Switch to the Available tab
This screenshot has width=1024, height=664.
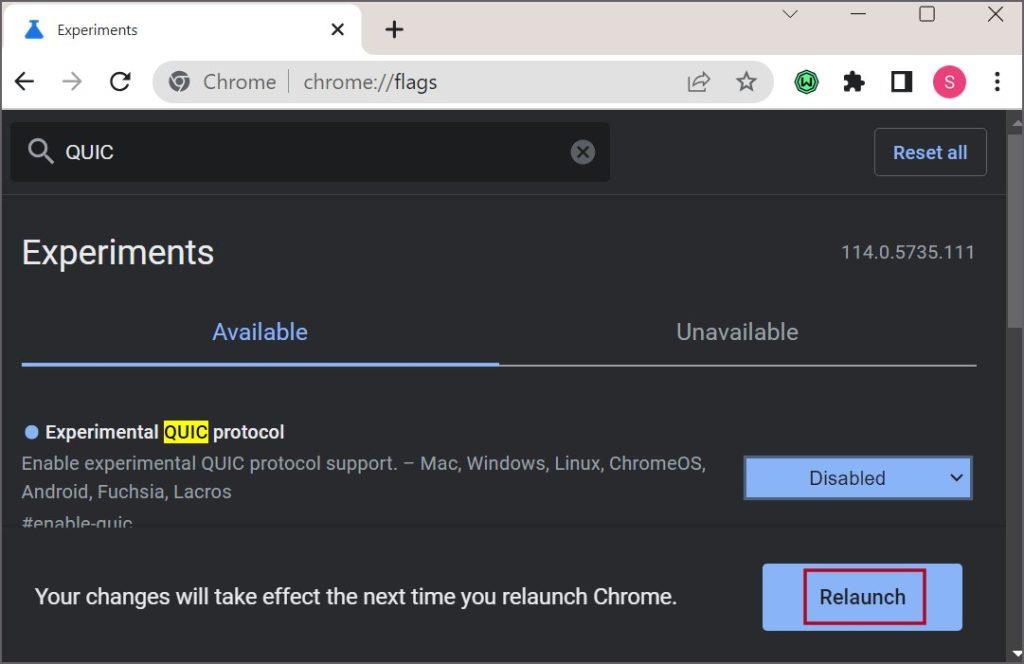click(260, 332)
